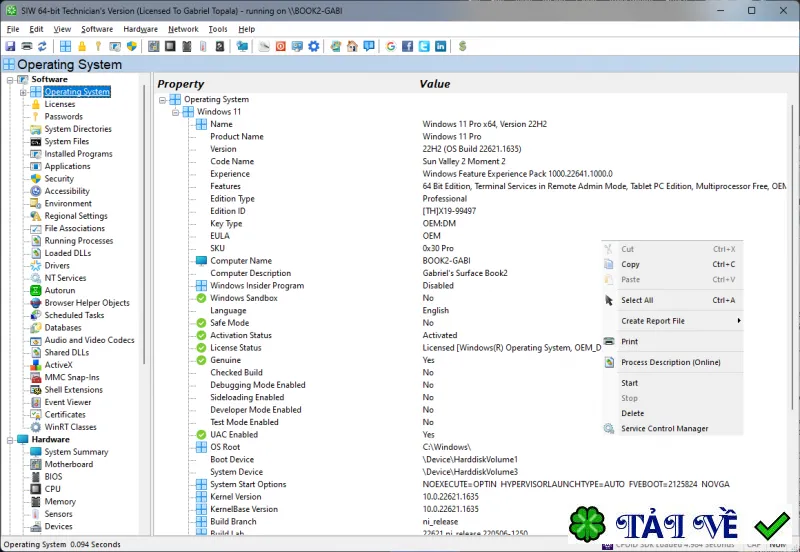Click the Facebook toolbar icon
800x552 pixels.
(x=407, y=46)
